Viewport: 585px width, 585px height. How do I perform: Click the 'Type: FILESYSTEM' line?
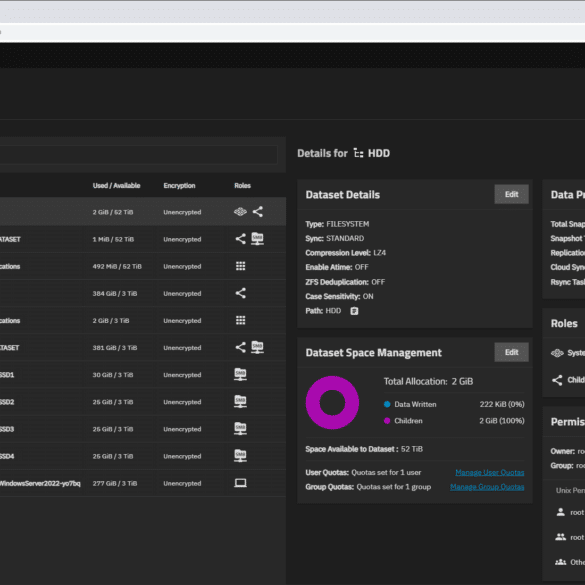pyautogui.click(x=337, y=224)
